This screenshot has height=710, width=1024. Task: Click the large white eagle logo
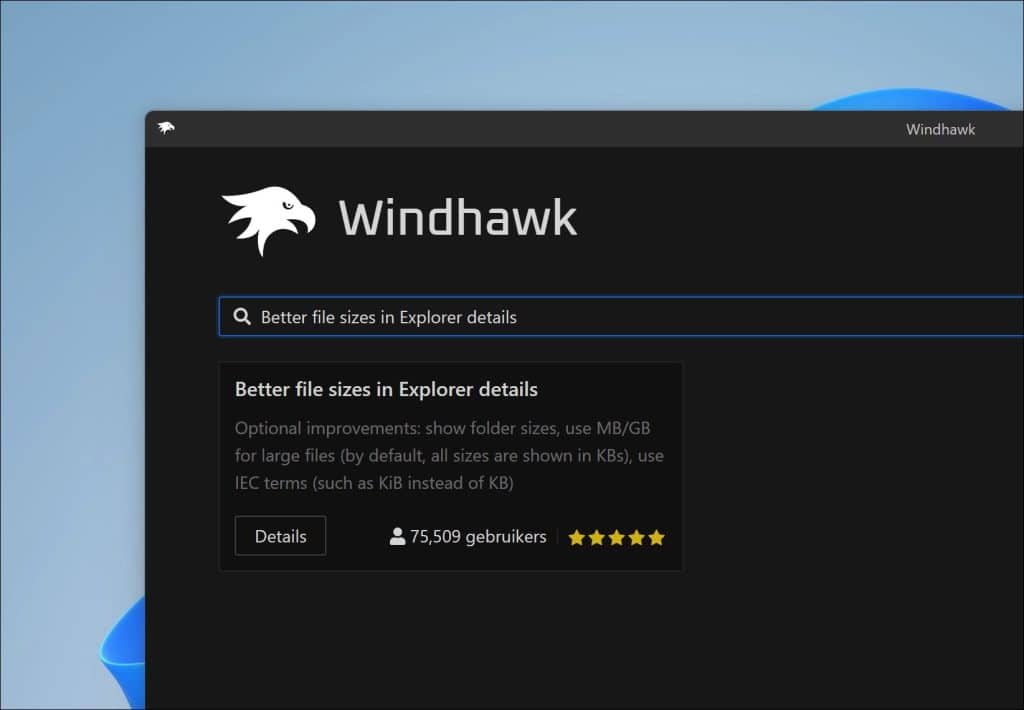pos(267,220)
